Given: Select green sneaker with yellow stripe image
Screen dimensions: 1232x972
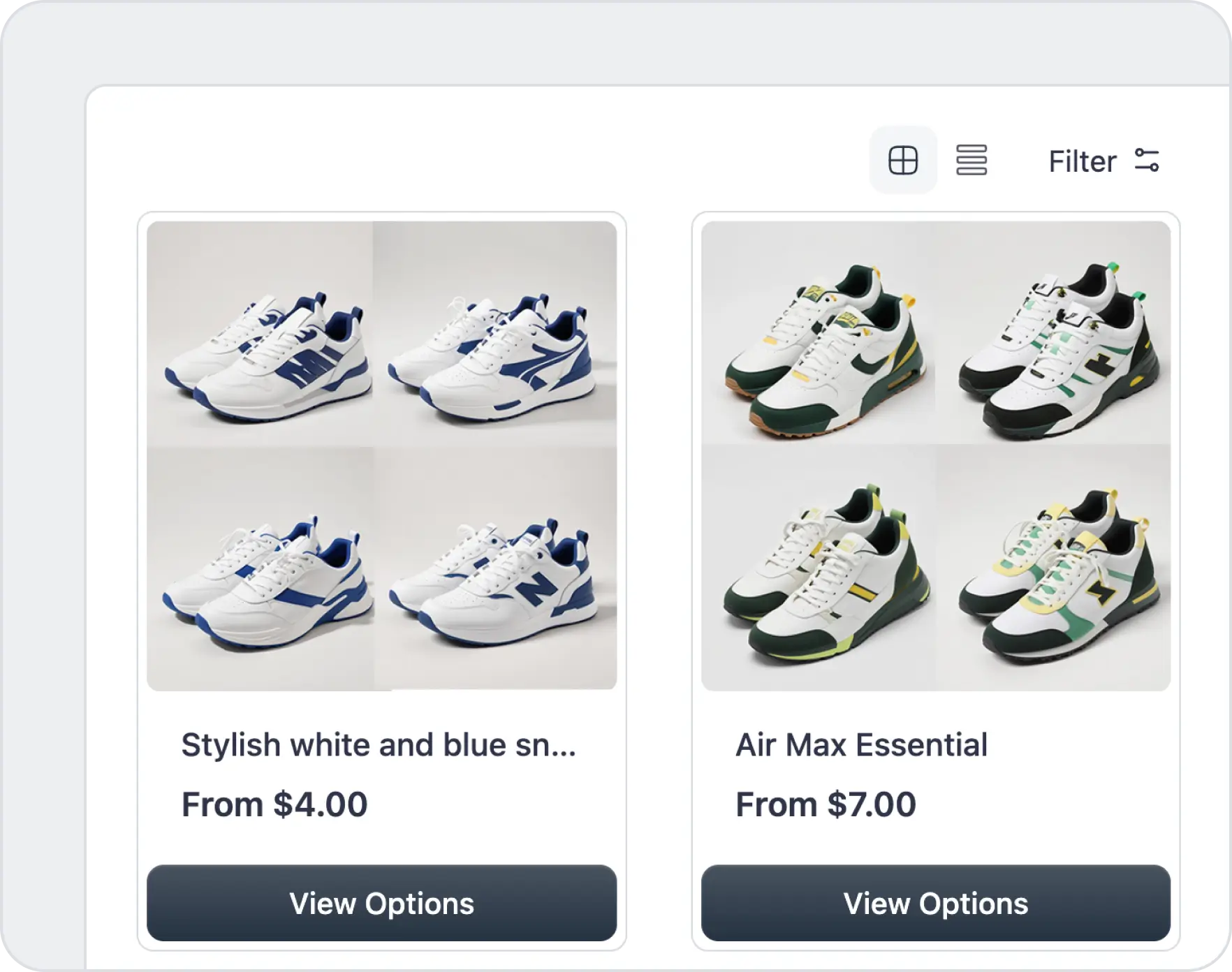Looking at the screenshot, I should (819, 568).
